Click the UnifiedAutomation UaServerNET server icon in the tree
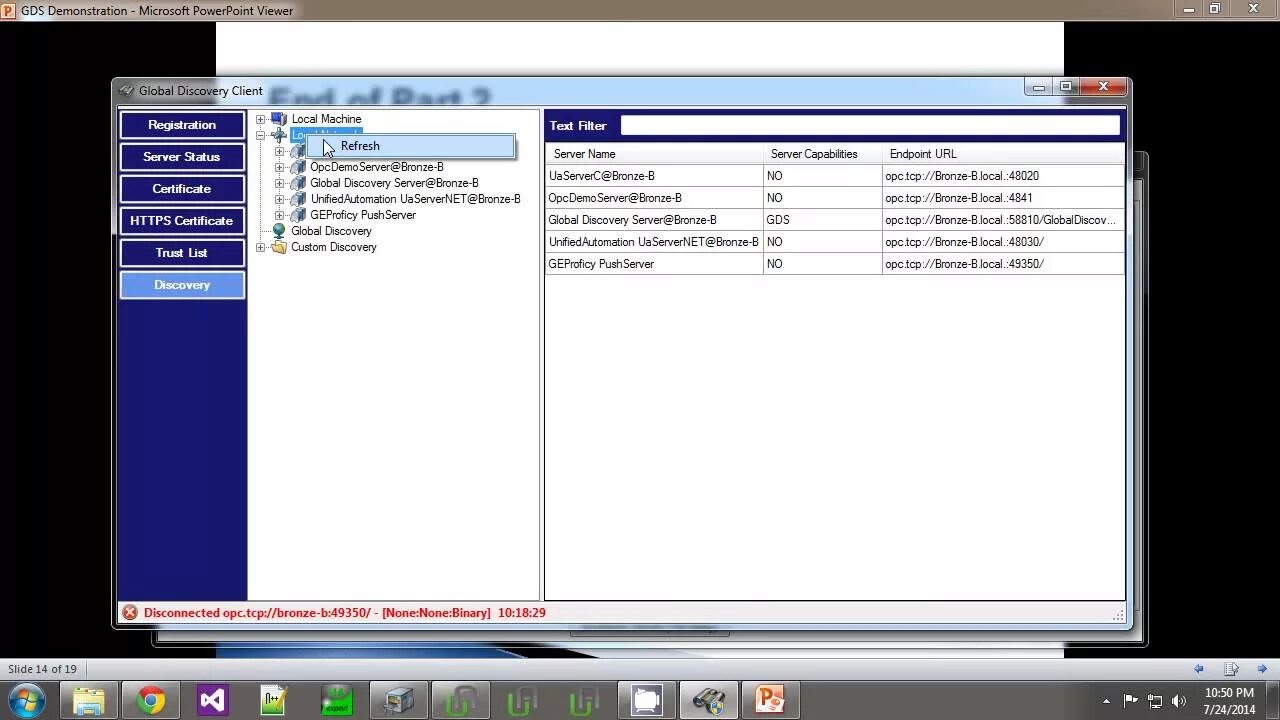Screen dimensions: 1280x720 [x=298, y=199]
